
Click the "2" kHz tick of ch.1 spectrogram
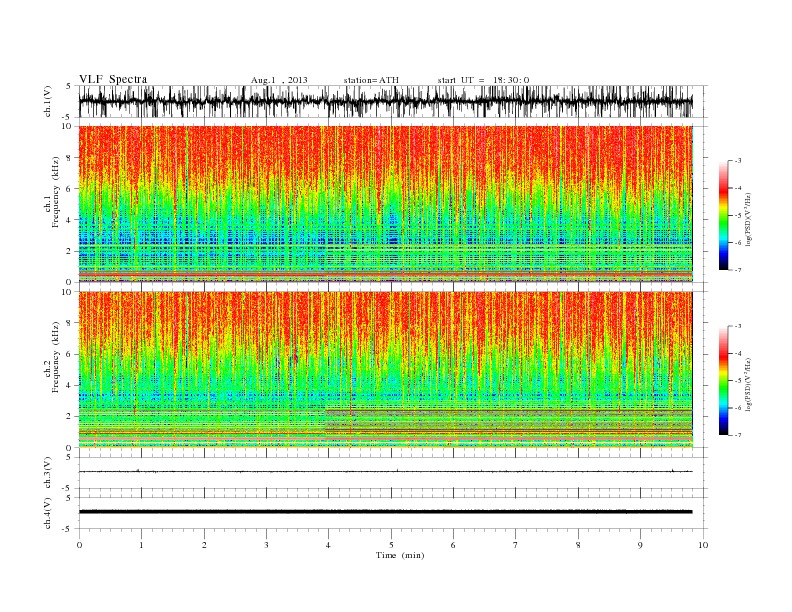tap(69, 251)
